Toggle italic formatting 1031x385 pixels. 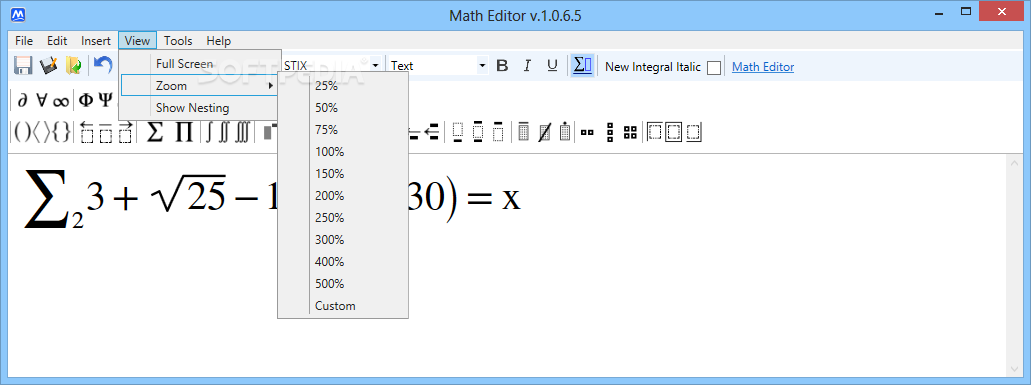(527, 66)
